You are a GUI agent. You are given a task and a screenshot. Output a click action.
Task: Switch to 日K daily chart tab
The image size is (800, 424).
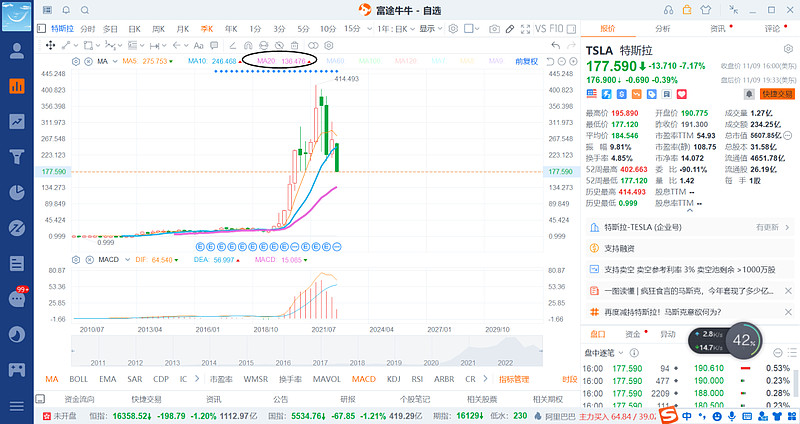135,29
